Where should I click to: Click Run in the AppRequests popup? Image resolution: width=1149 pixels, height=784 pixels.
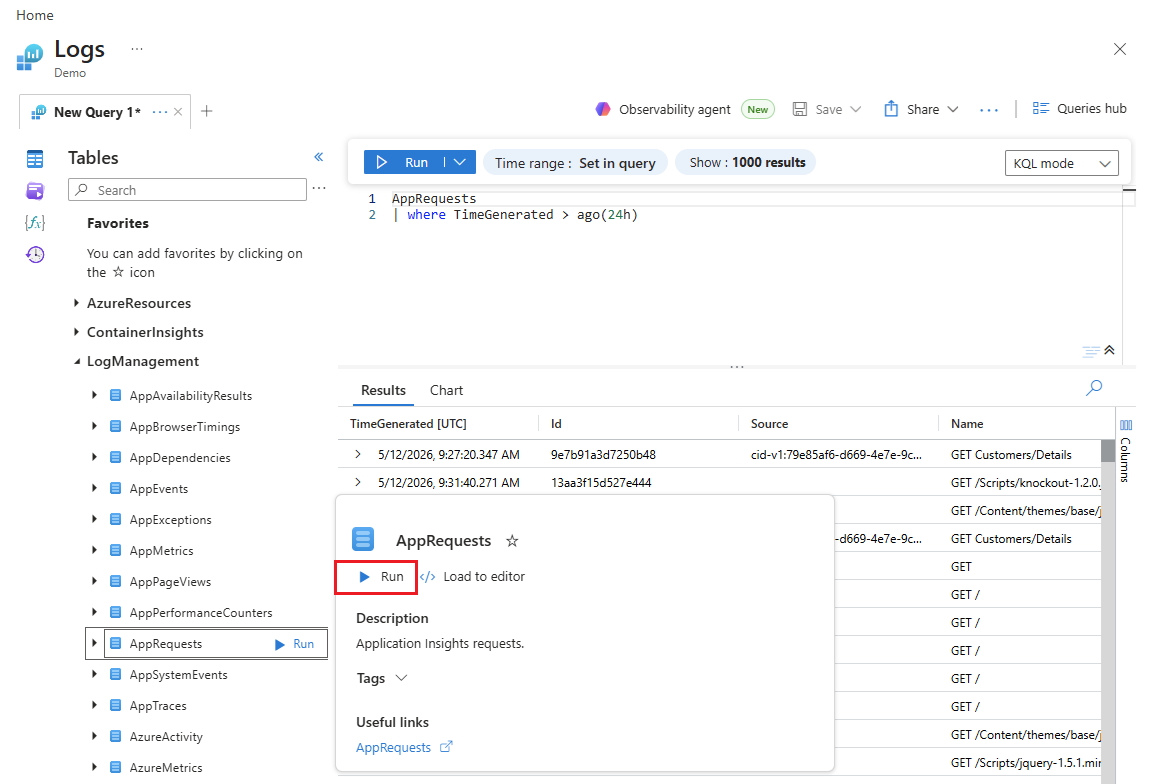tap(382, 577)
